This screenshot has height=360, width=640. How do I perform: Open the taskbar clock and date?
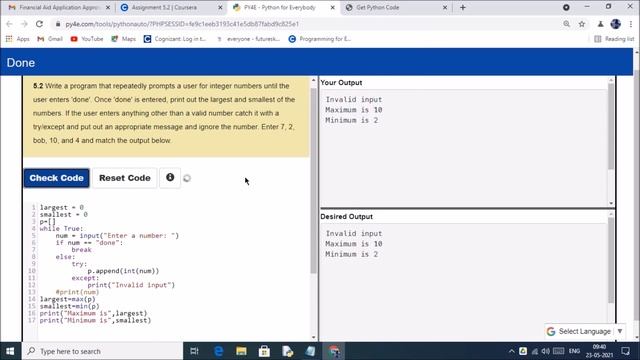(599, 351)
